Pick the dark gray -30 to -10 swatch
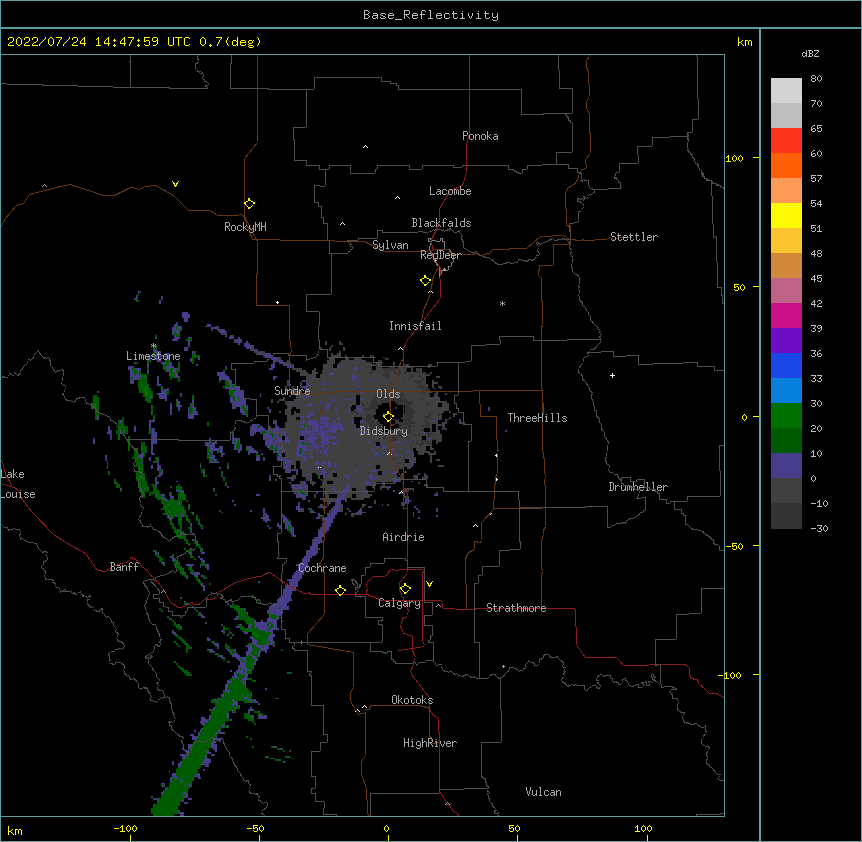Screen dimensions: 862x842 (786, 516)
